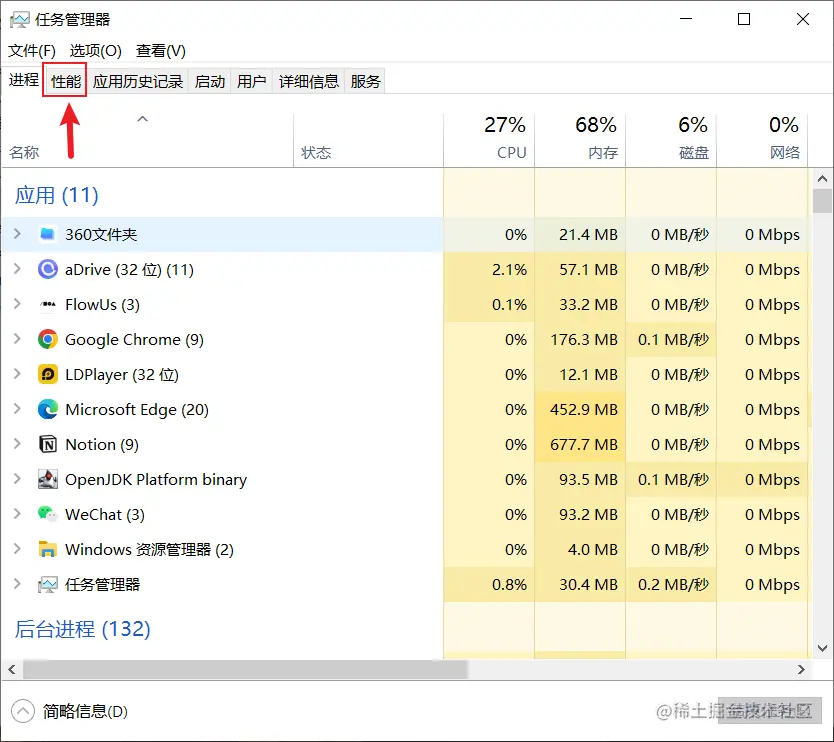Image resolution: width=834 pixels, height=742 pixels.
Task: Open the 文件(F) menu
Action: 31,51
